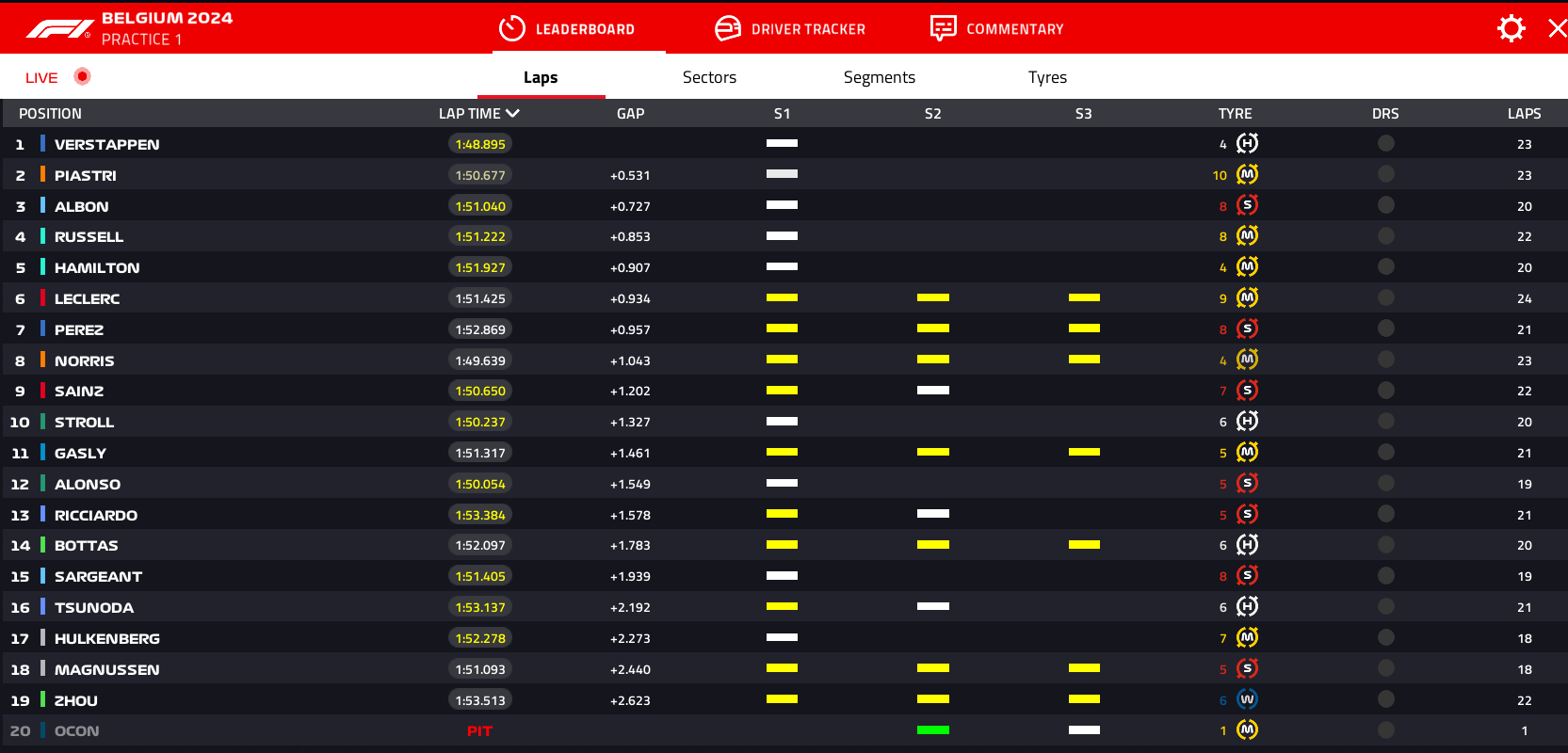Click the Commentary speech bubble icon

[x=943, y=28]
